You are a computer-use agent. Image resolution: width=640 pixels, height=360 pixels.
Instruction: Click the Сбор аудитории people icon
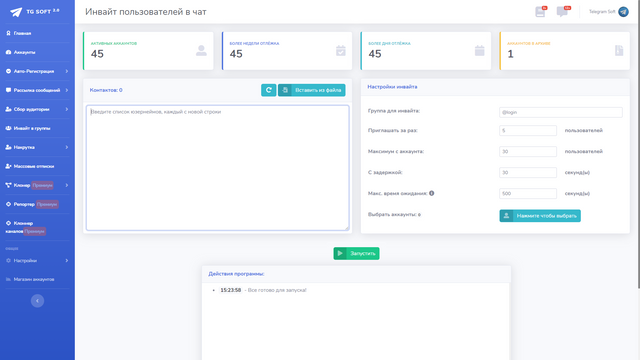(x=8, y=109)
